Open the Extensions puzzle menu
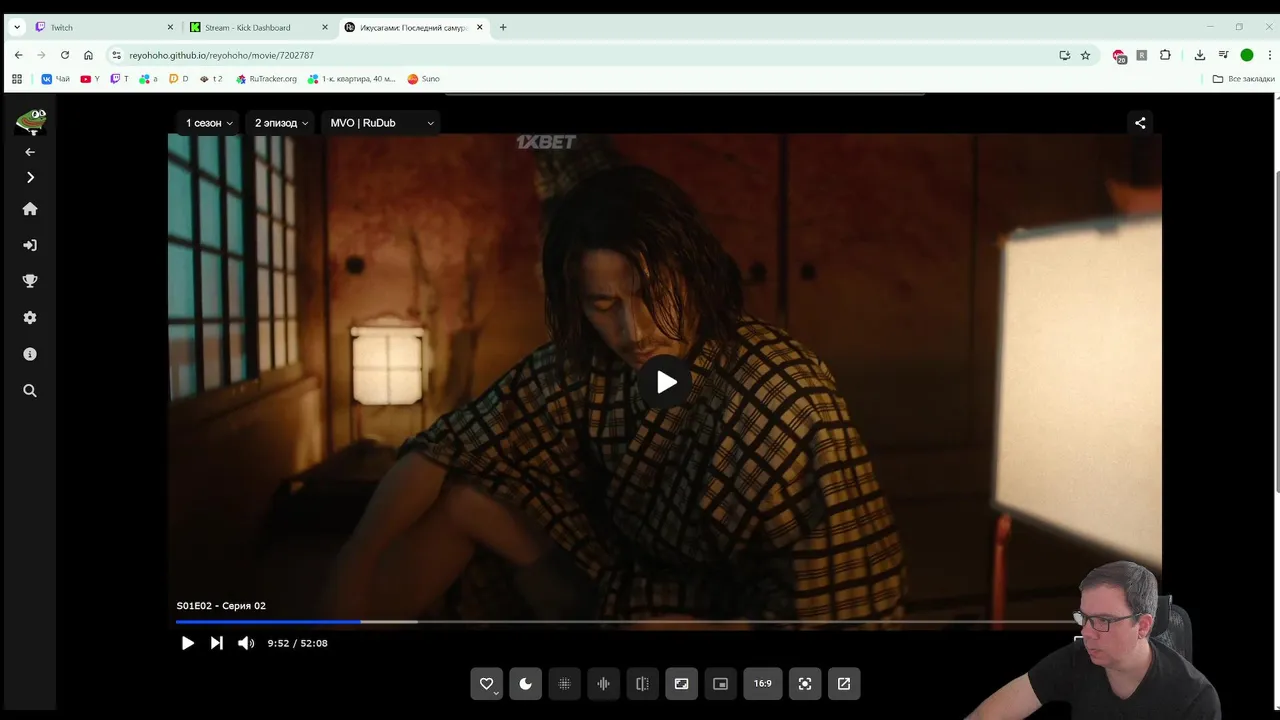The height and width of the screenshot is (720, 1280). [x=1165, y=55]
